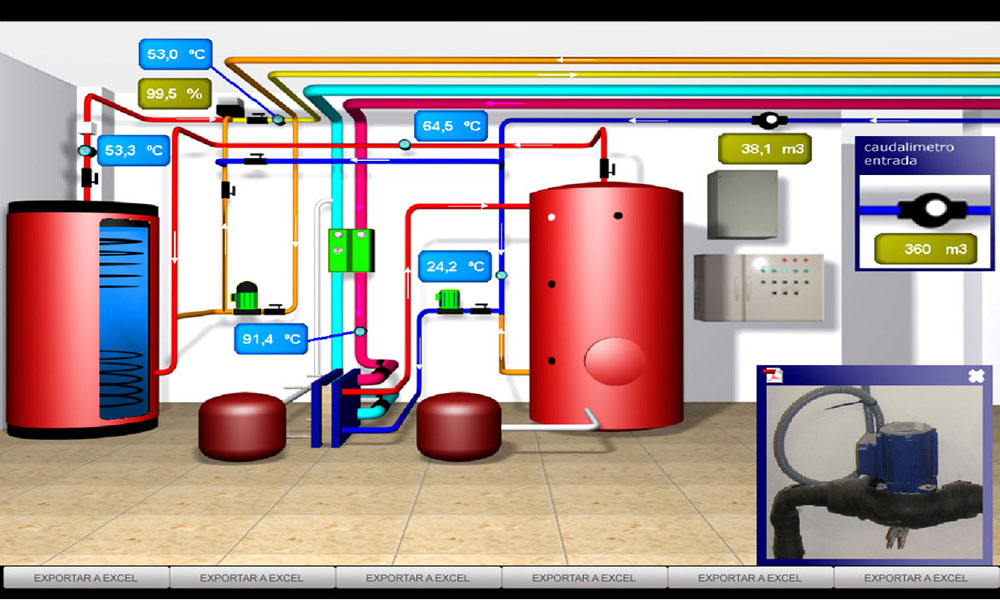This screenshot has height=600, width=1000.
Task: Click the control panel with indicator lights
Action: 759,287
